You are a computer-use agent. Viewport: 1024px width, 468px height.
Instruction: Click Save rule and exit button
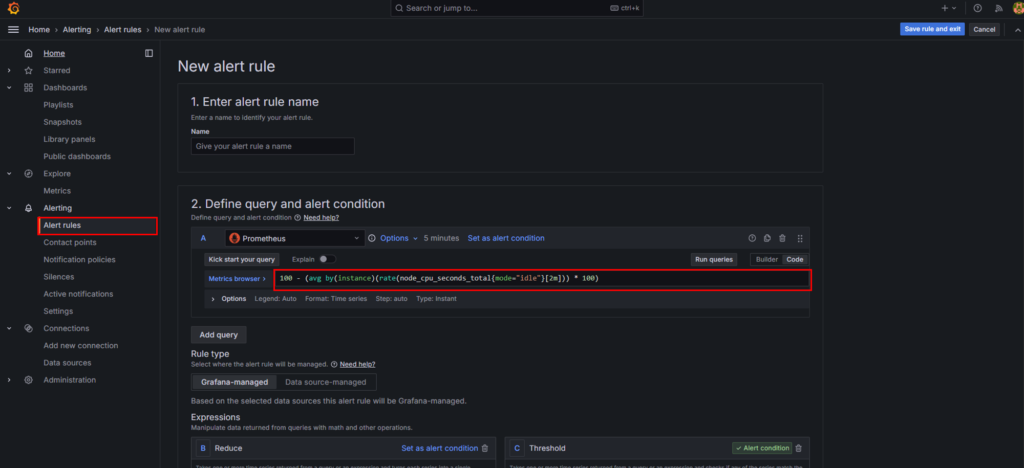click(932, 29)
